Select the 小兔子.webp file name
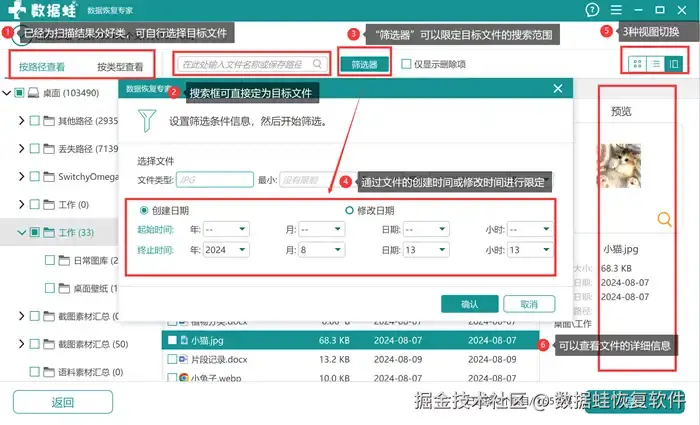This screenshot has height=425, width=700. click(216, 377)
